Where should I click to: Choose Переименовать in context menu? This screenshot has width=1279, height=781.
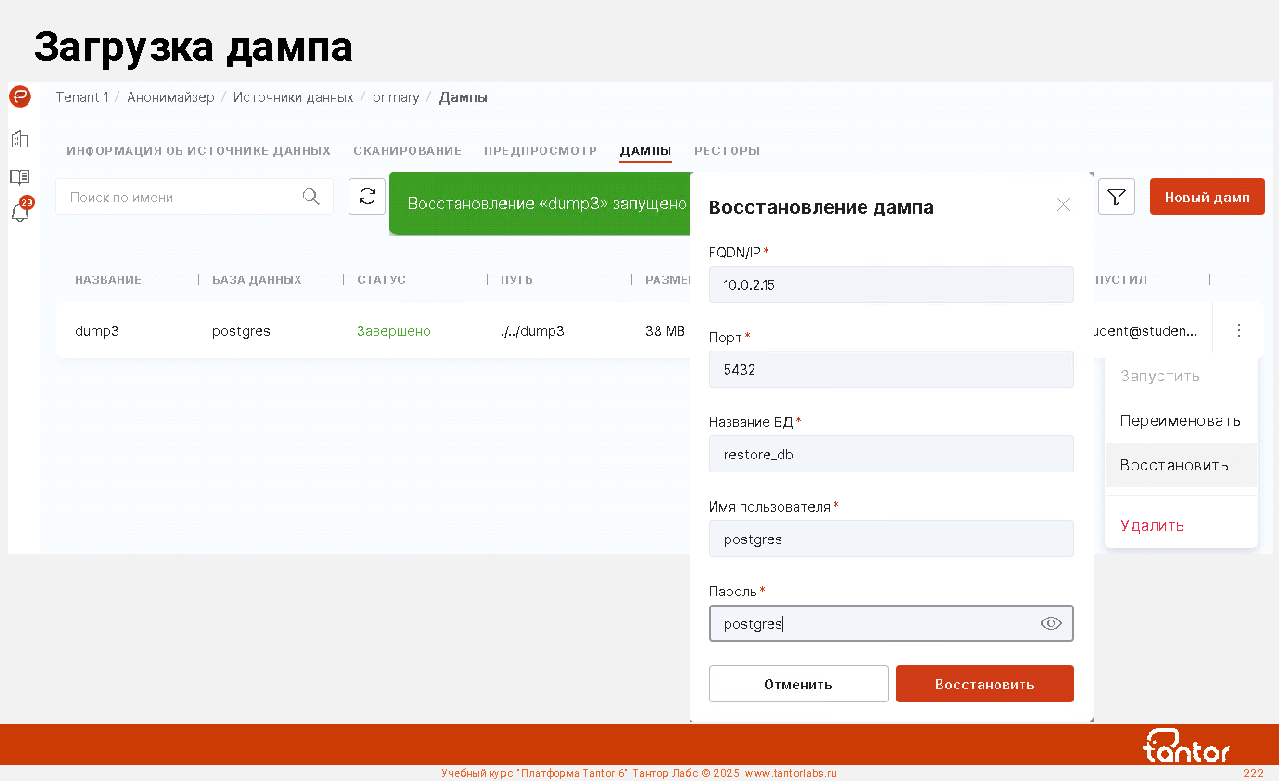[1180, 421]
